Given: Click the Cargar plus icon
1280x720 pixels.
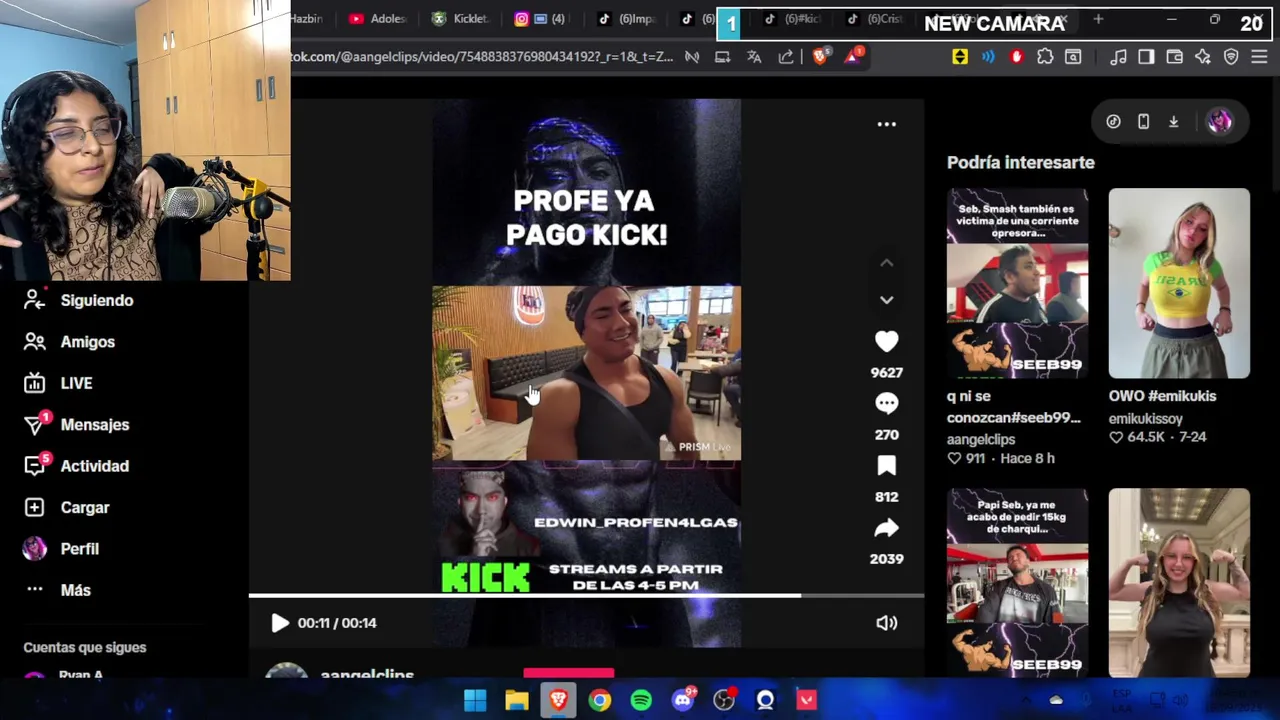Looking at the screenshot, I should point(35,508).
